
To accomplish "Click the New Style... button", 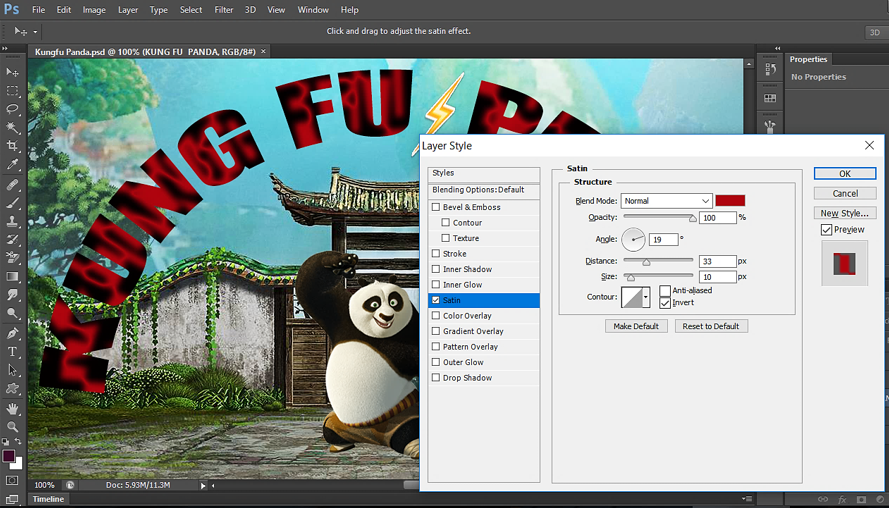I will tap(845, 213).
